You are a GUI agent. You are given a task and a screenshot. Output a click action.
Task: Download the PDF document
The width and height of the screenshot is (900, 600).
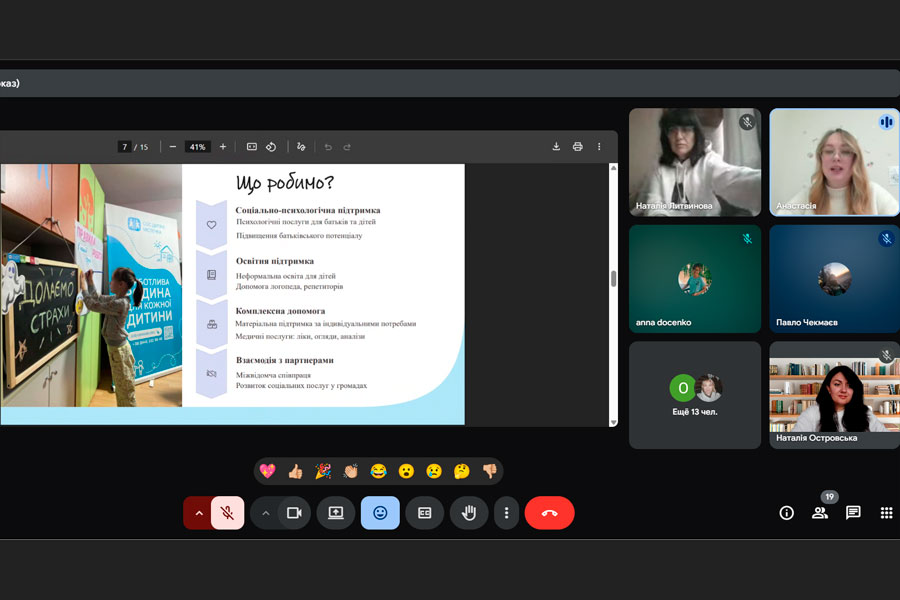pos(556,147)
